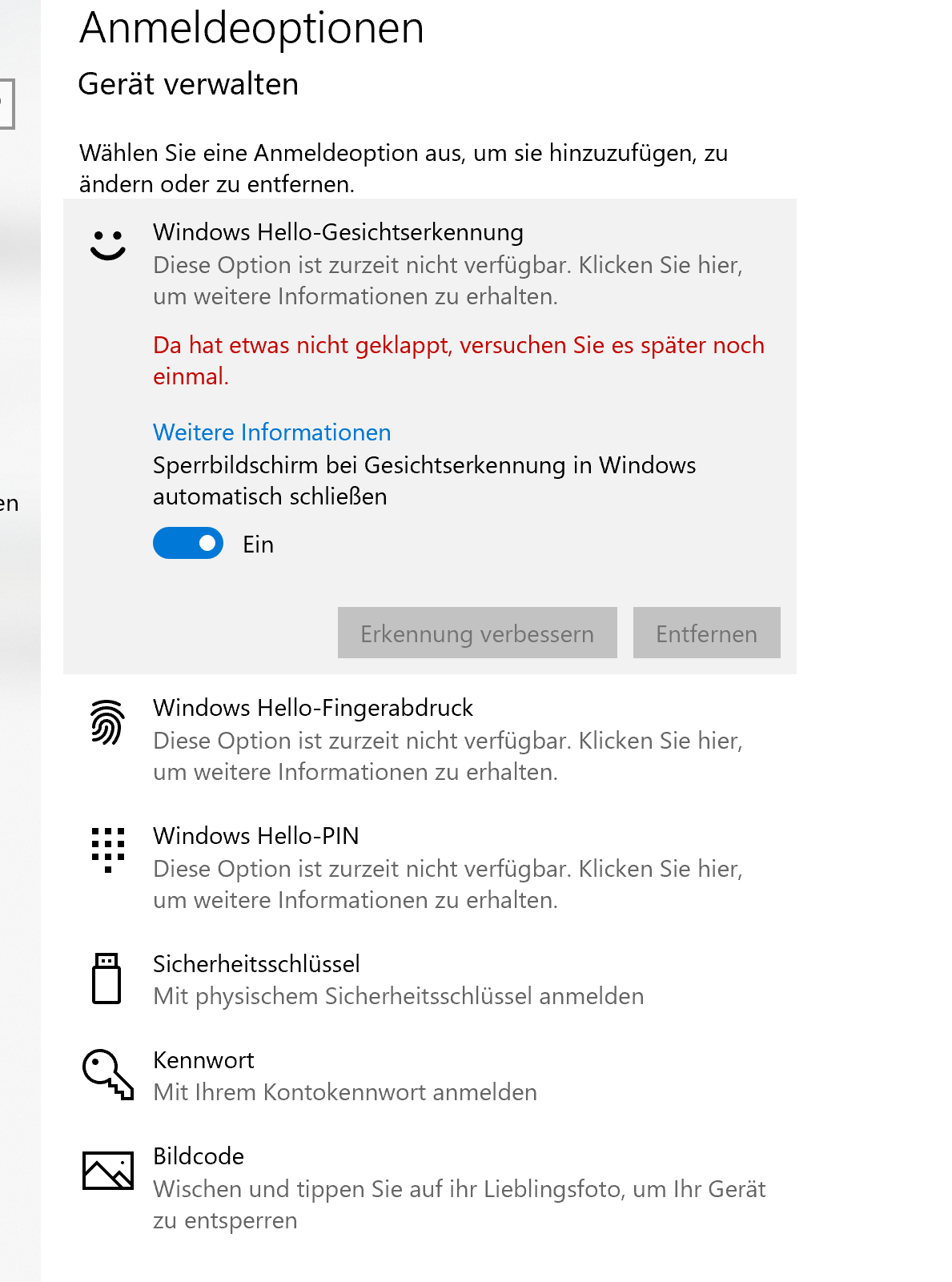Click the key icon beside Kennwort
The height and width of the screenshot is (1282, 952).
pyautogui.click(x=108, y=1075)
